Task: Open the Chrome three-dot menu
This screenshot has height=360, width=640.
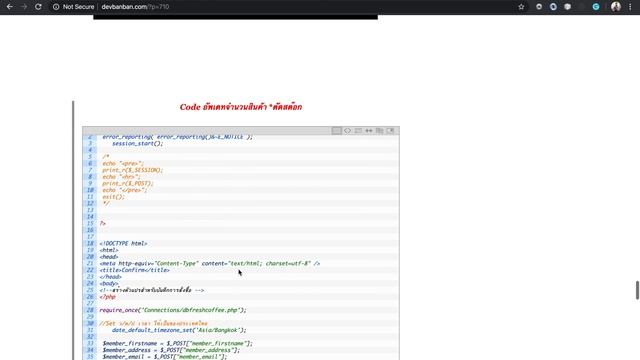Action: click(x=630, y=7)
